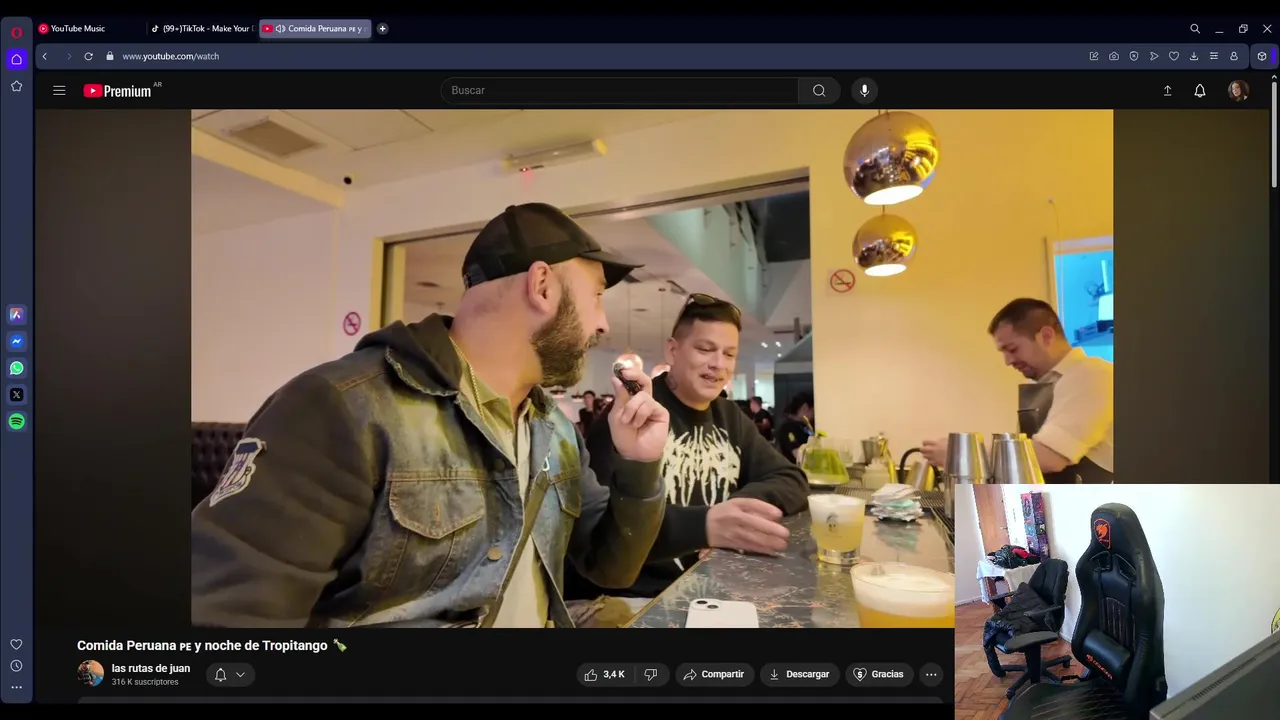Open Aria AI in Opera sidebar

click(16, 314)
